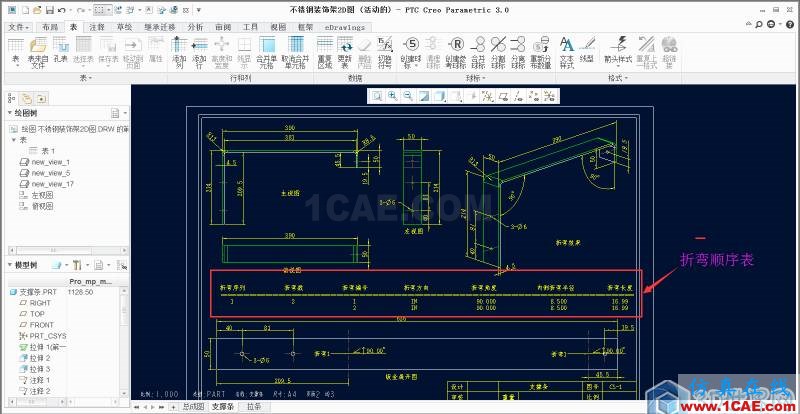Select new_view_17 in the drawing tree

tap(52, 184)
